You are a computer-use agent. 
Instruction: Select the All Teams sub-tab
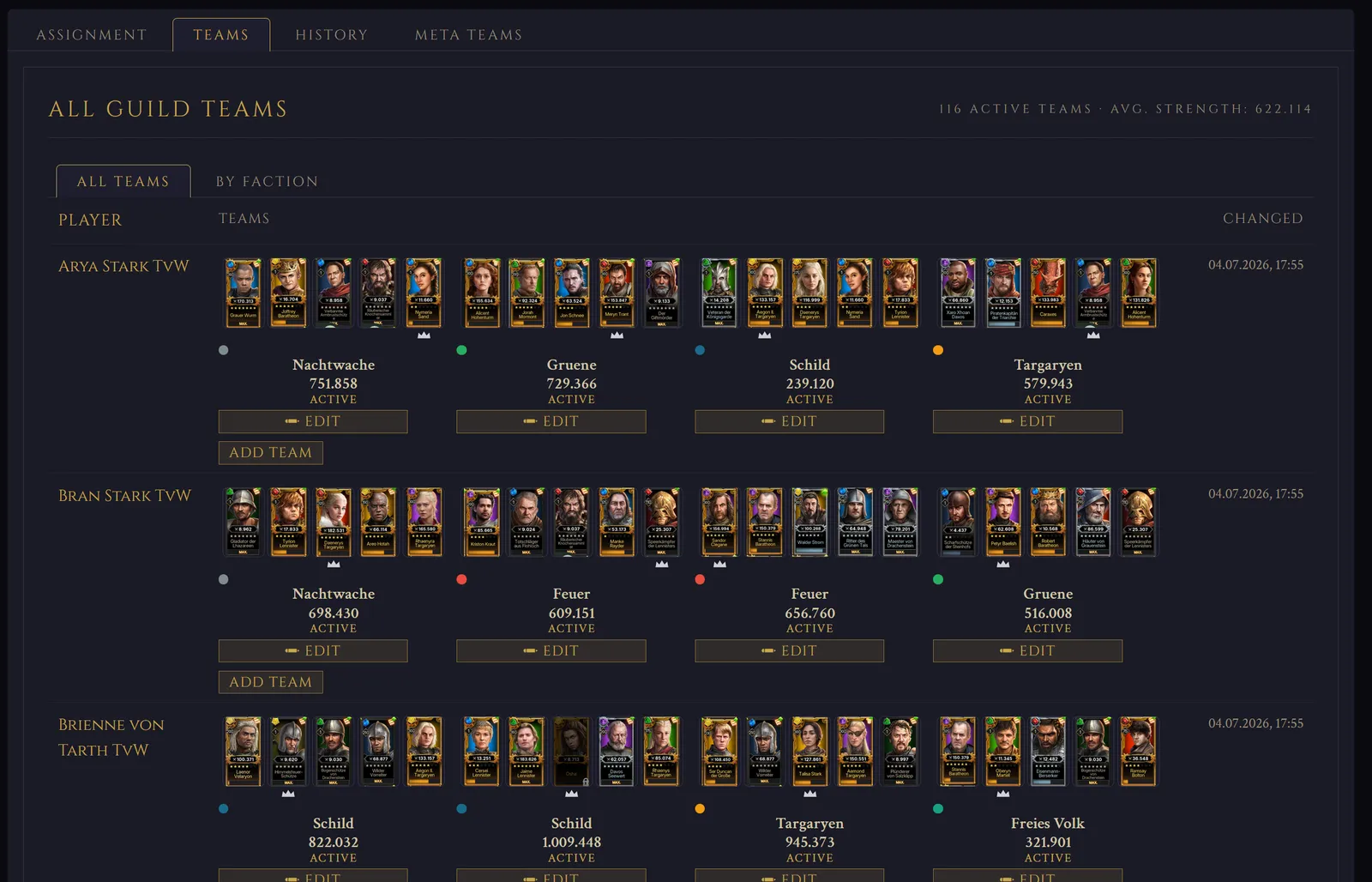point(123,181)
